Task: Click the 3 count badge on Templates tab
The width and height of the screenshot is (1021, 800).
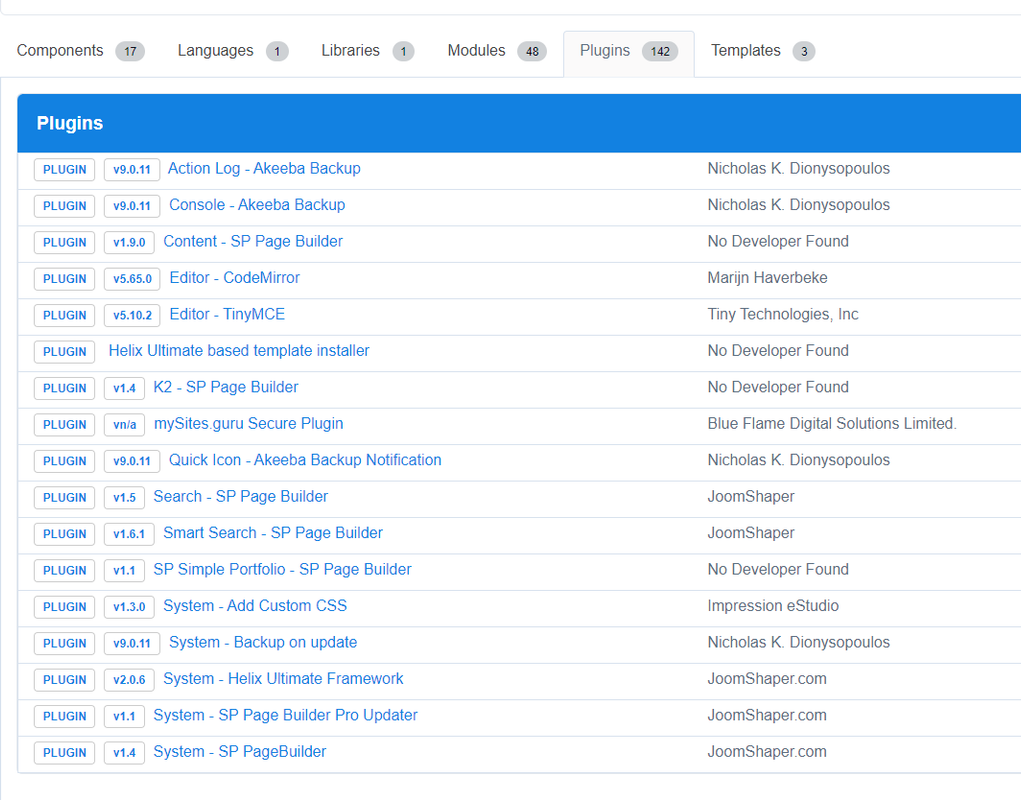Action: point(804,51)
